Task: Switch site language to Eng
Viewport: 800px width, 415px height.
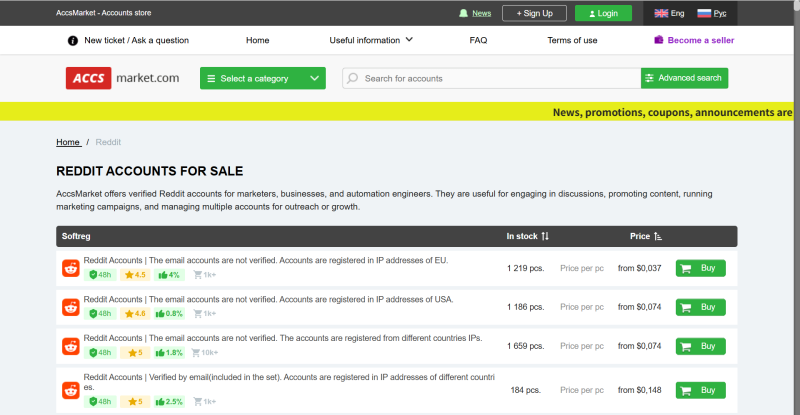Action: pyautogui.click(x=669, y=13)
